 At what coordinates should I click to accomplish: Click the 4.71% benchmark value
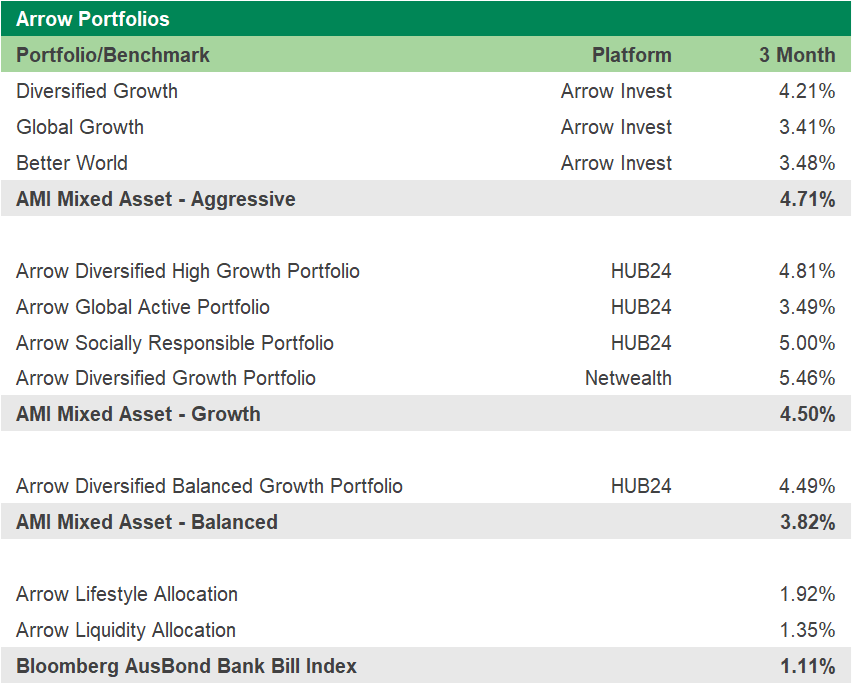click(x=807, y=199)
